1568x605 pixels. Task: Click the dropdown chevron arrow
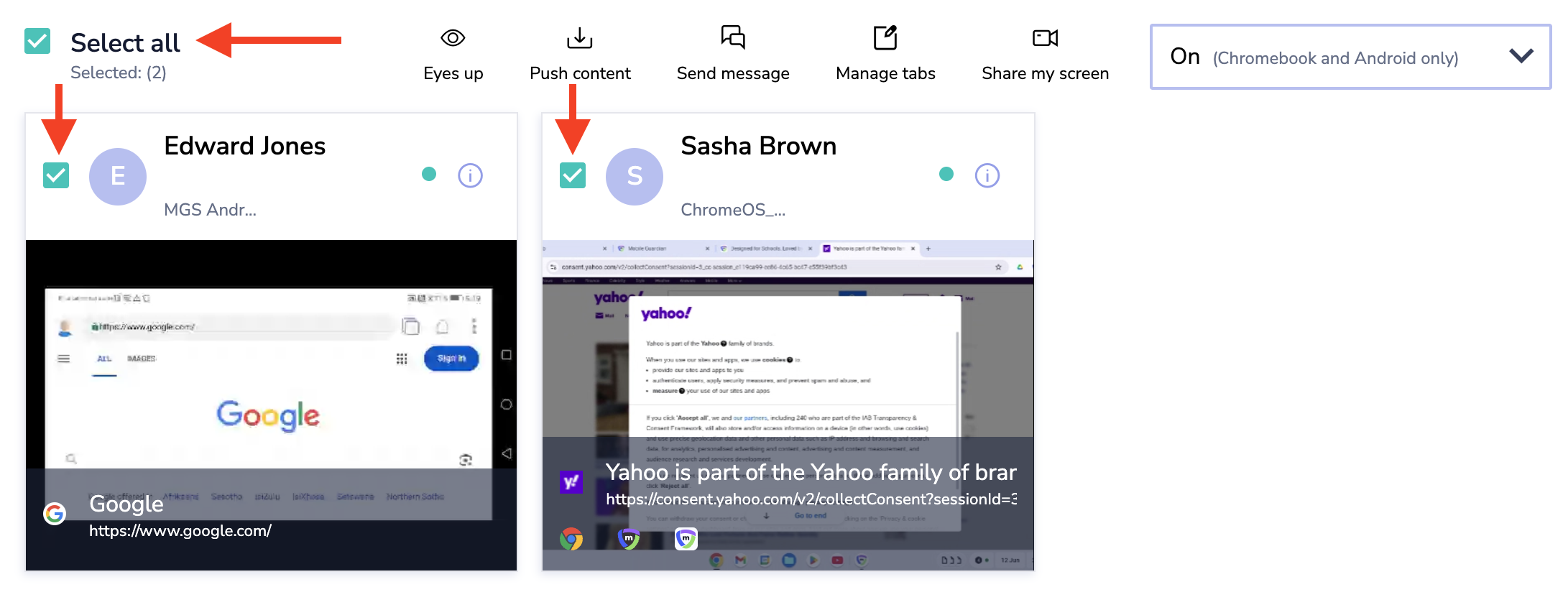1521,56
